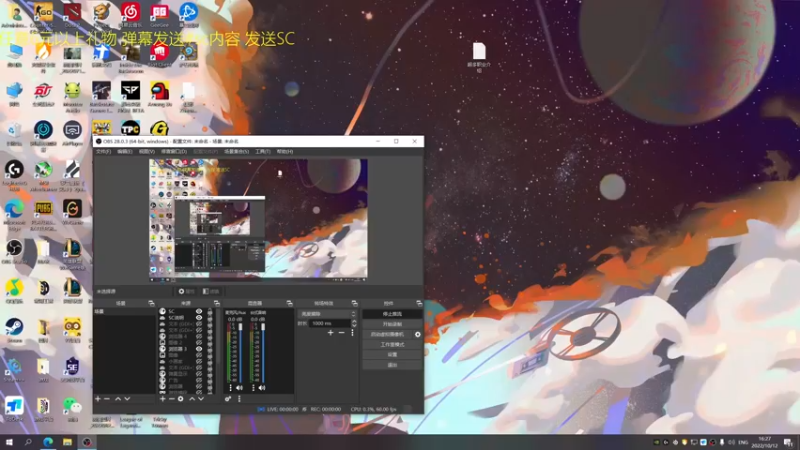Toggle visibility eye of second source row
The height and width of the screenshot is (450, 800).
199,317
